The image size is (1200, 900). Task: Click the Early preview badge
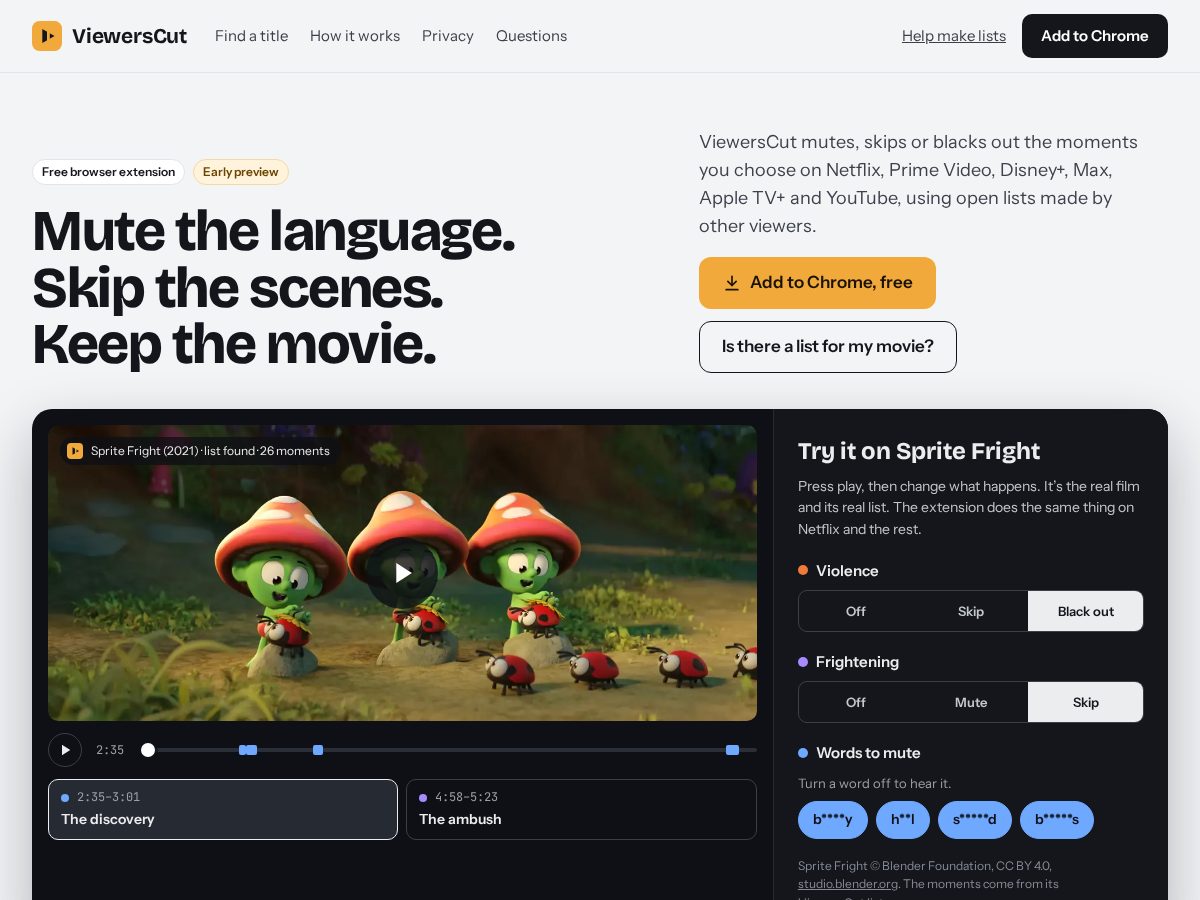(x=241, y=172)
